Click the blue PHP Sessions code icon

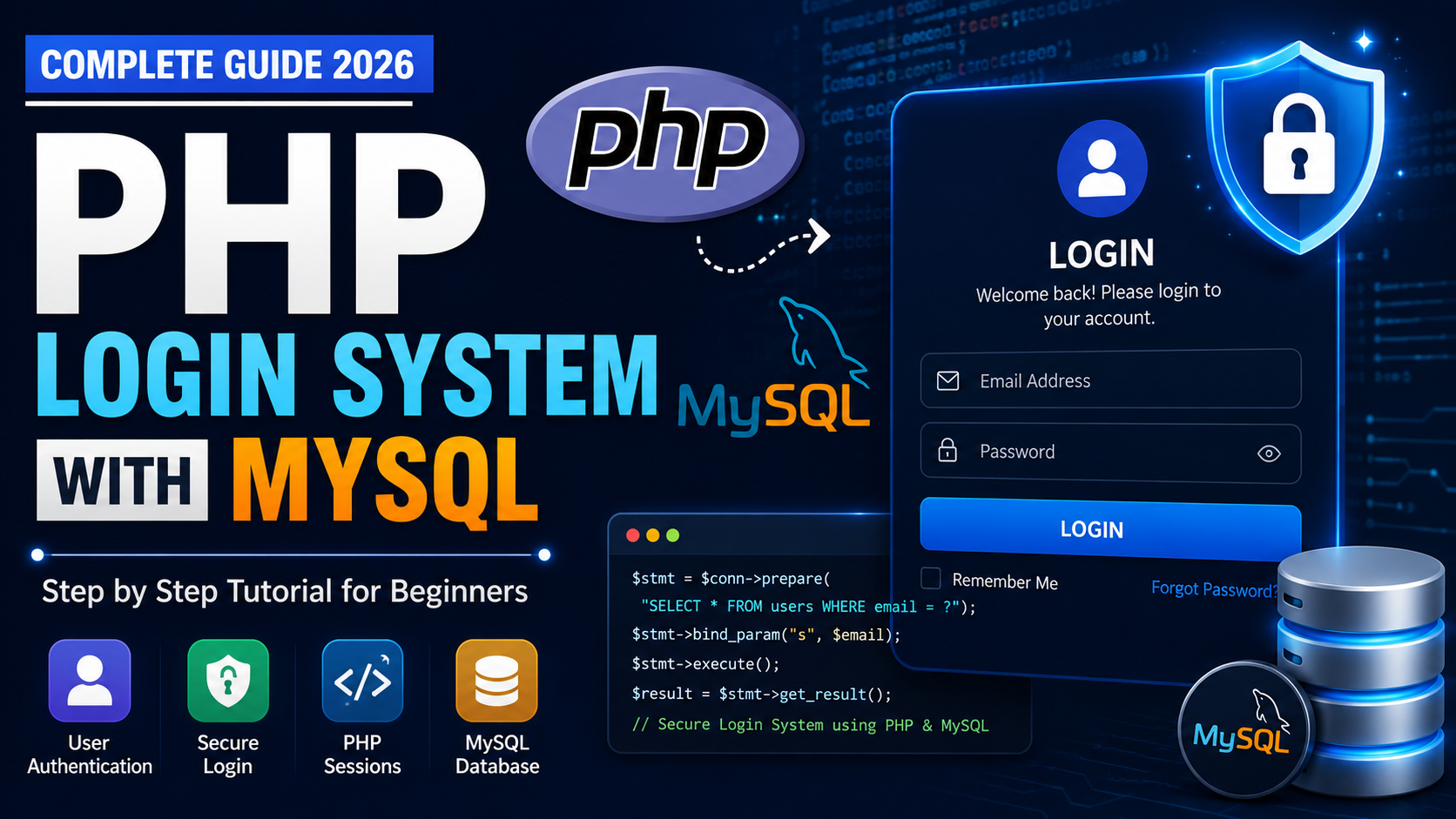362,681
